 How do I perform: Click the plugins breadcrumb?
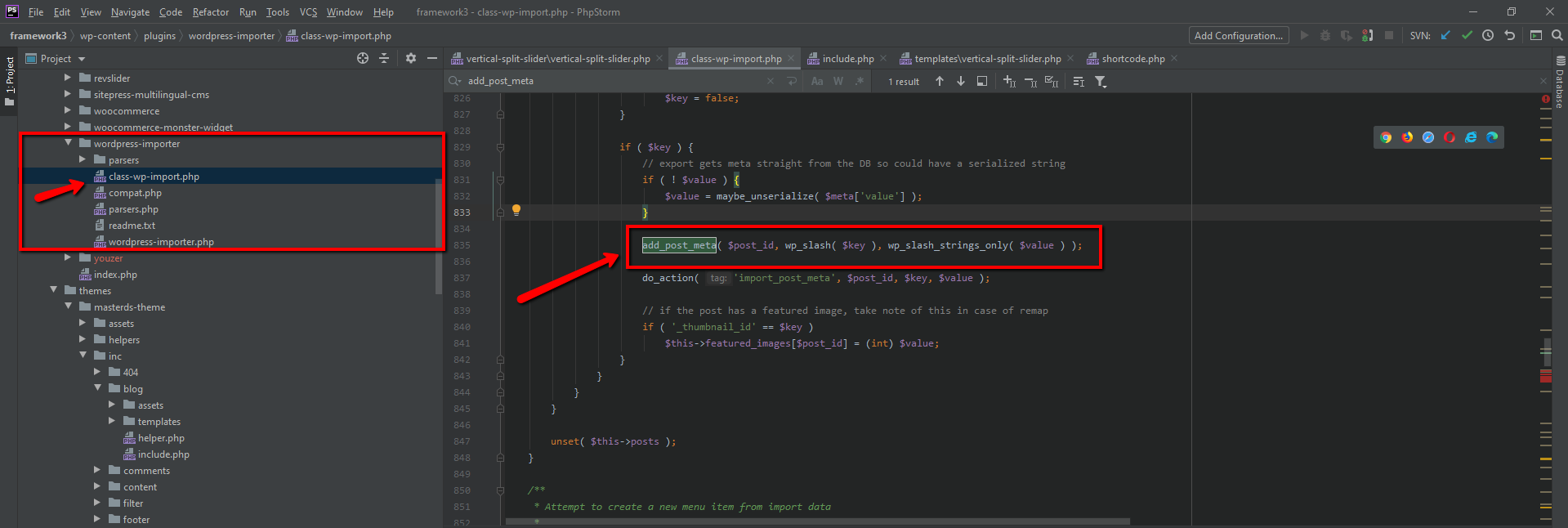pyautogui.click(x=159, y=35)
